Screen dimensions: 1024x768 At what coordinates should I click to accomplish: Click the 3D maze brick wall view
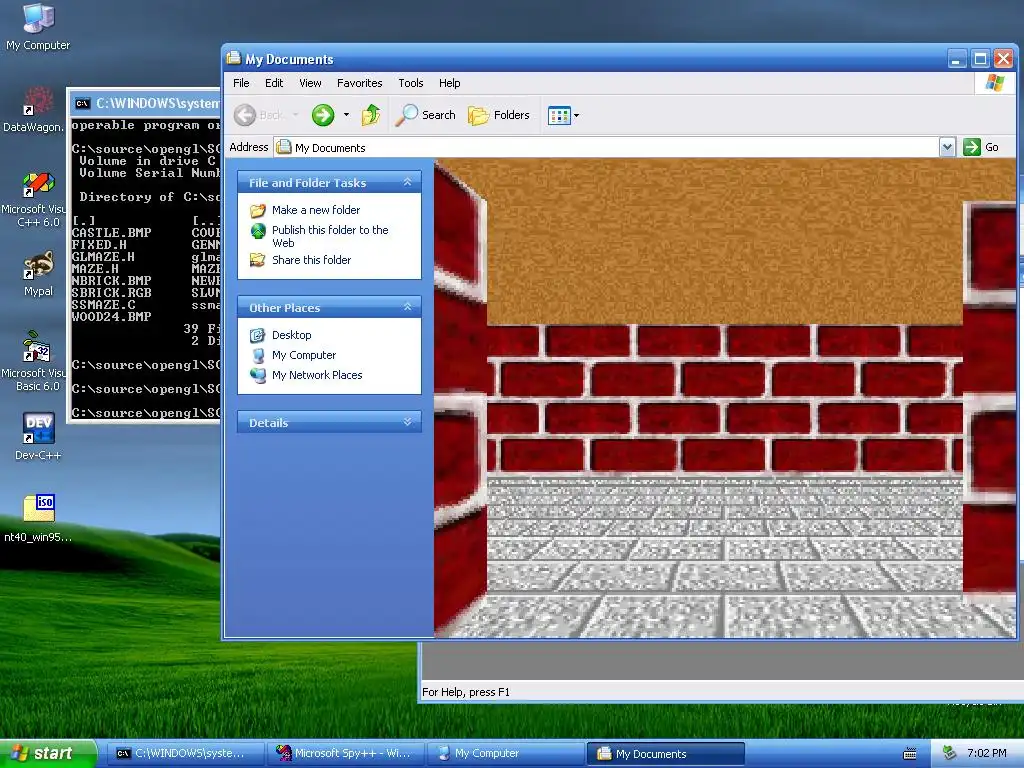click(x=725, y=398)
